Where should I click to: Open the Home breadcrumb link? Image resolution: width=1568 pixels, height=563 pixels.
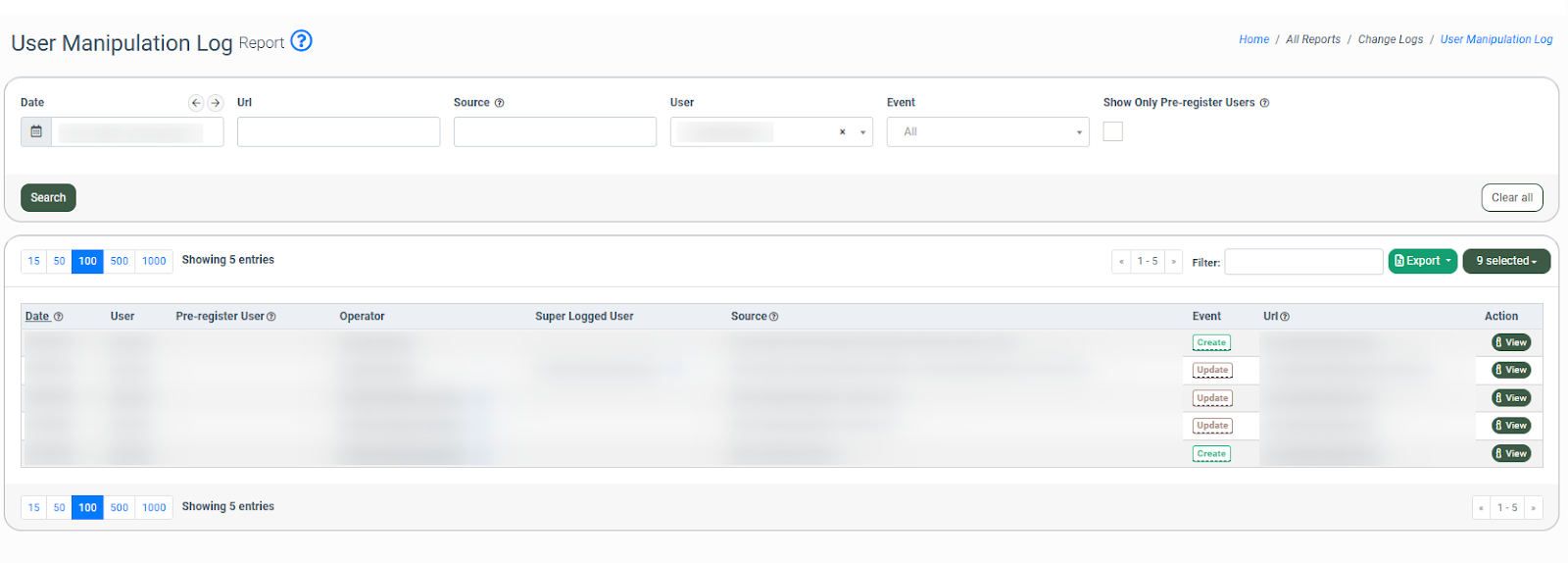point(1253,39)
